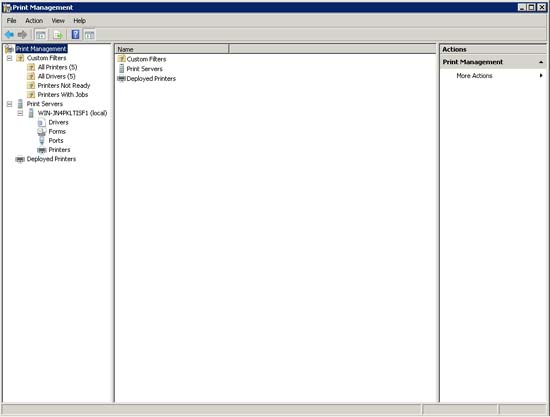
Task: Collapse the Print Management actions section arrow
Action: 541,62
